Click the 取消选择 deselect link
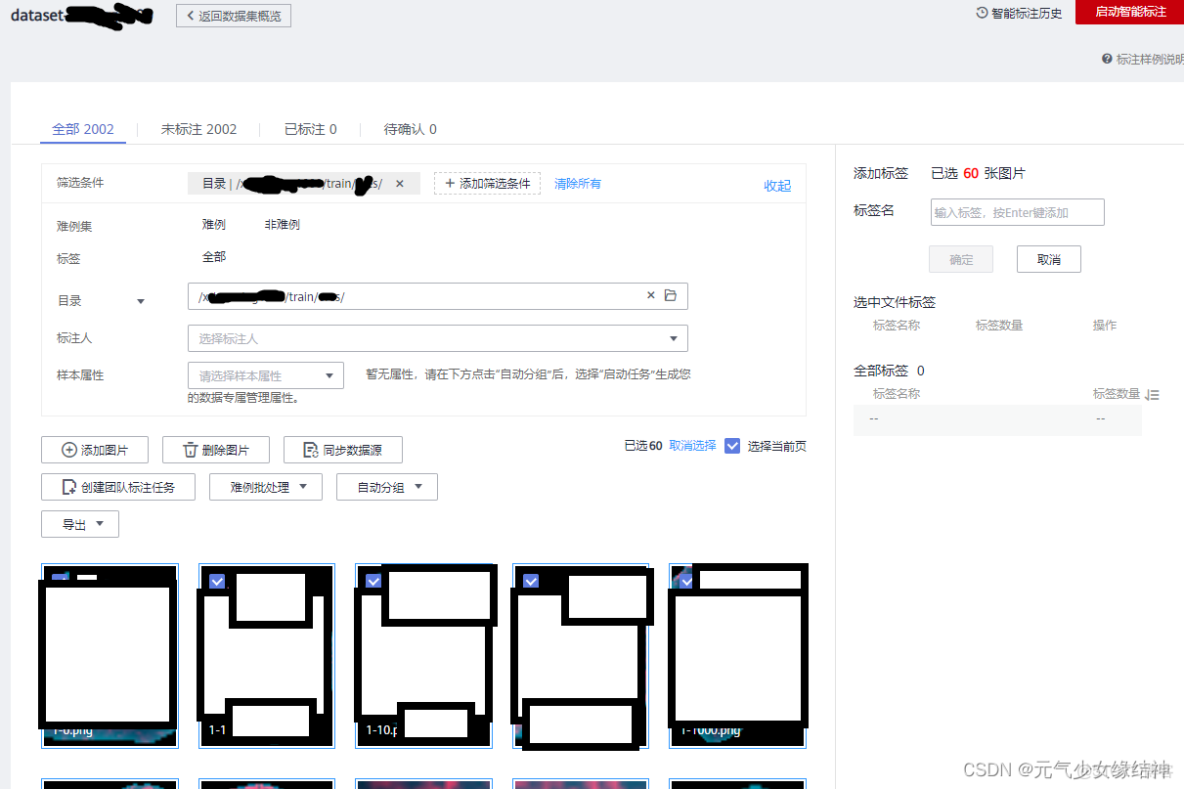The image size is (1184, 789). pos(691,445)
